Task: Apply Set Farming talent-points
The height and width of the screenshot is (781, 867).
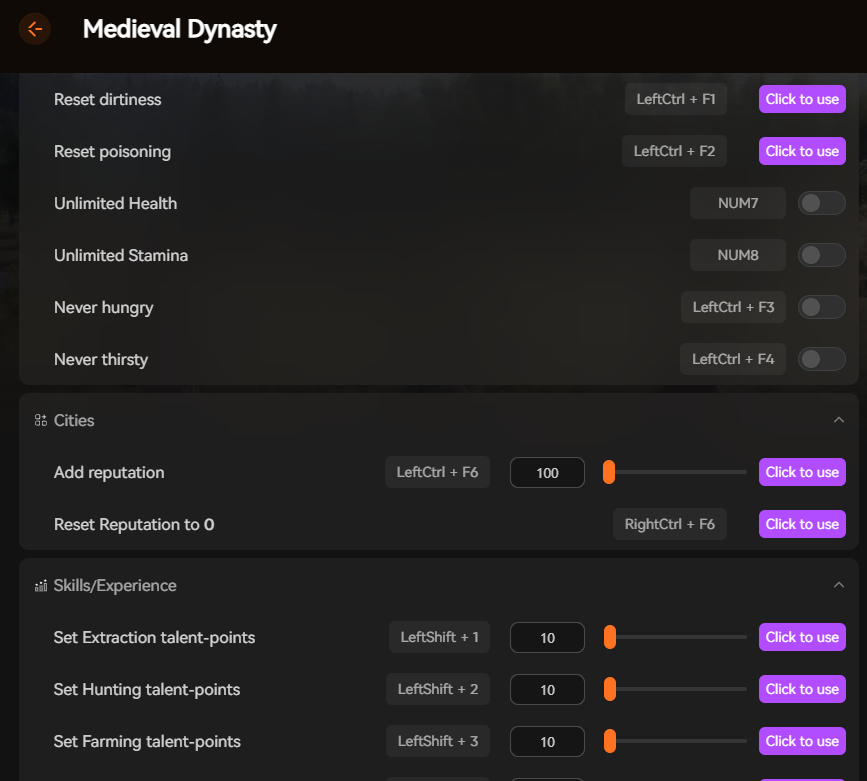Action: tap(802, 741)
